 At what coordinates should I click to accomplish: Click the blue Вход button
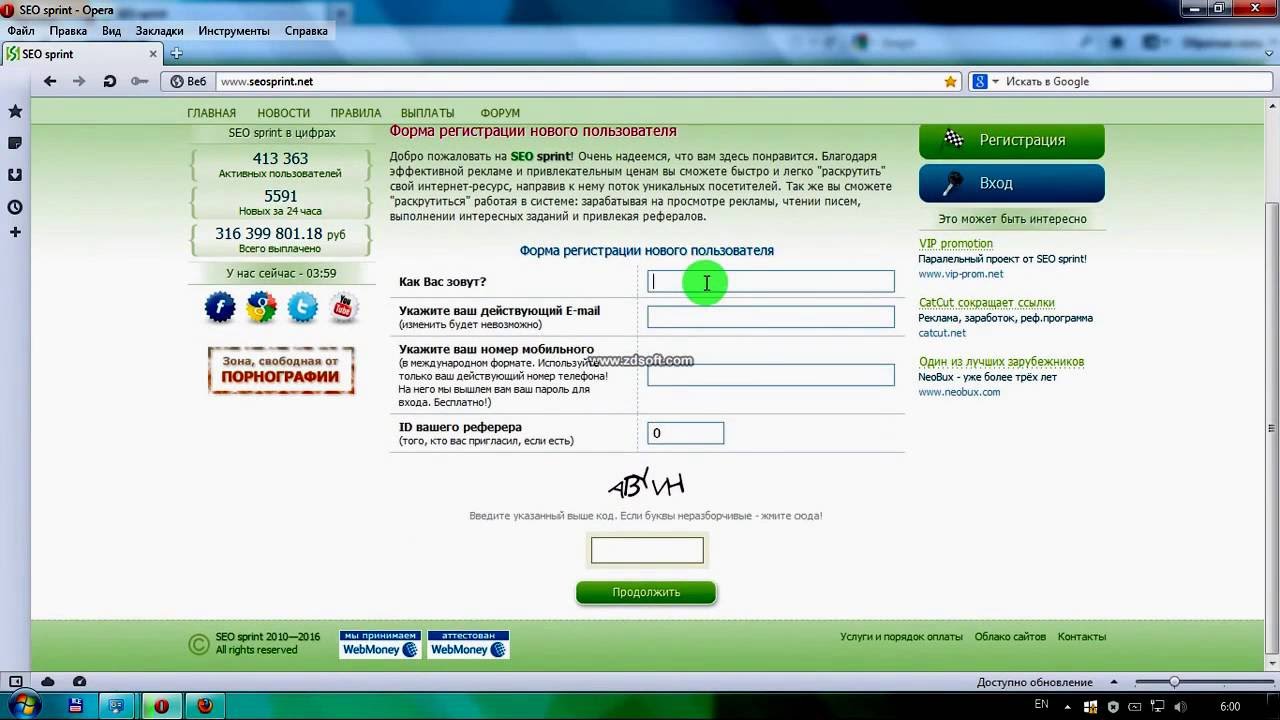[1011, 183]
